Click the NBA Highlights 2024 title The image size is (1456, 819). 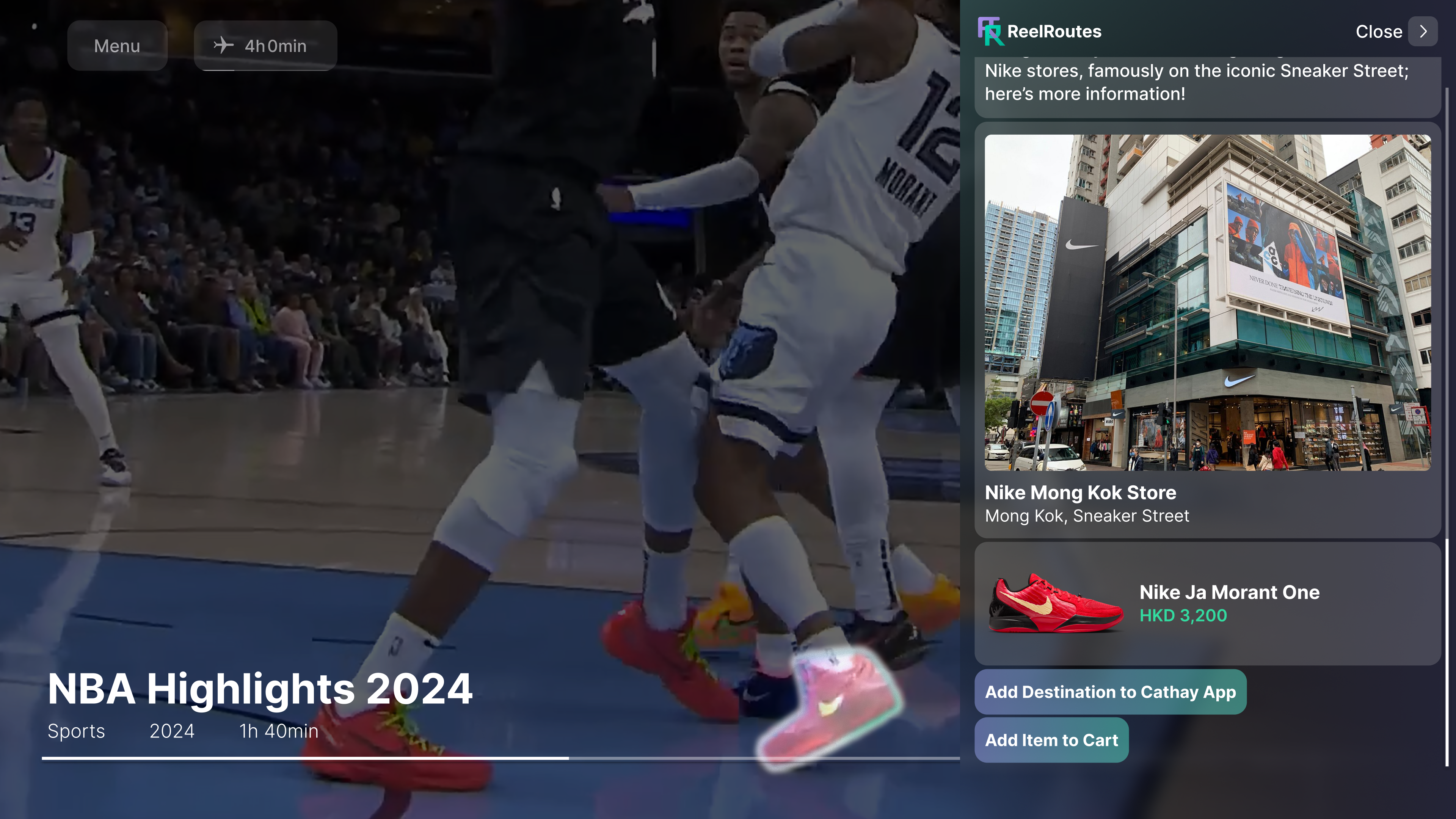[260, 689]
